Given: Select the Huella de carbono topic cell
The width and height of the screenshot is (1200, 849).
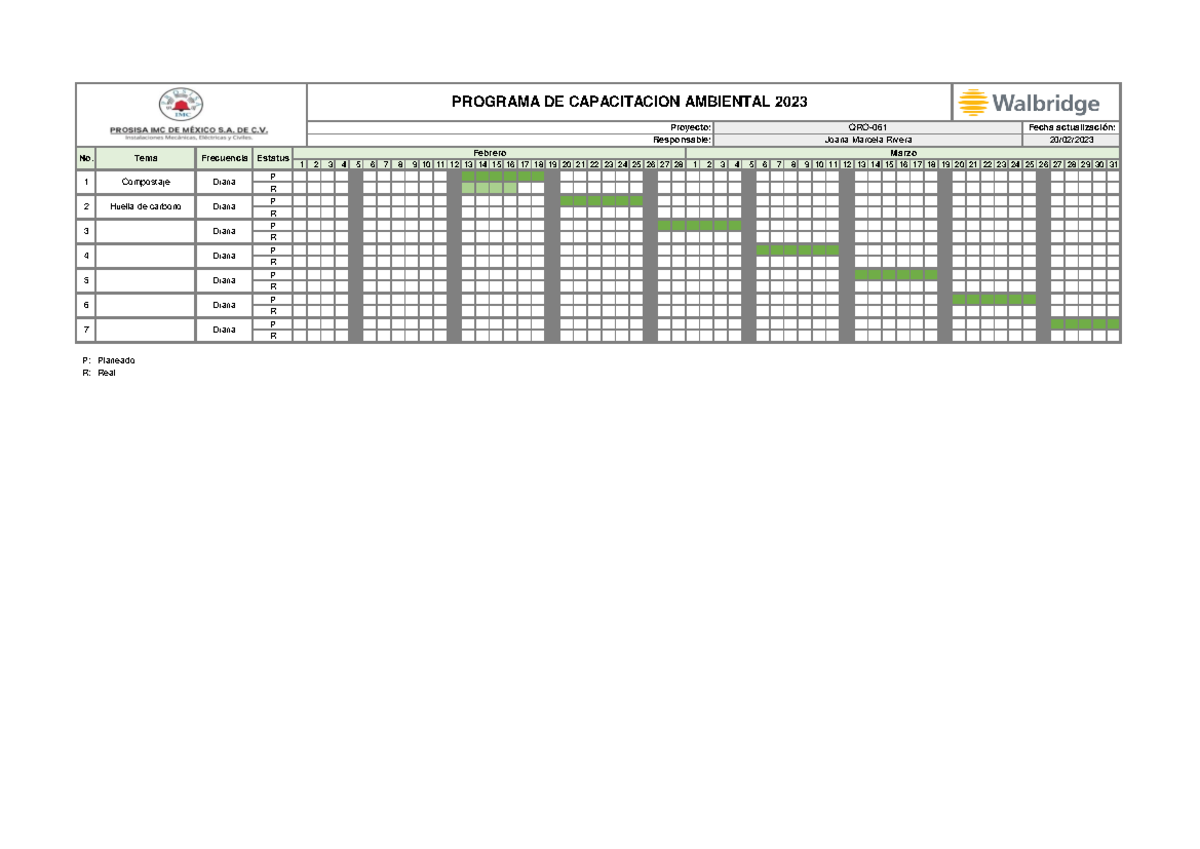Looking at the screenshot, I should (x=145, y=206).
